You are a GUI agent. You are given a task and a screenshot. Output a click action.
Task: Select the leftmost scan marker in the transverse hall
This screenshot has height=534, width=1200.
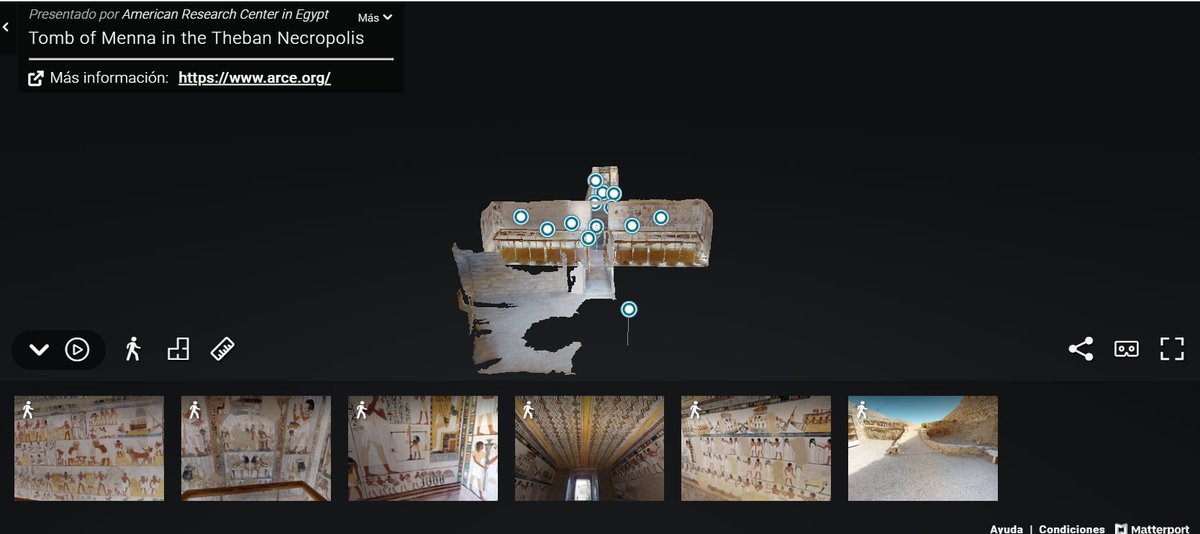coord(521,216)
